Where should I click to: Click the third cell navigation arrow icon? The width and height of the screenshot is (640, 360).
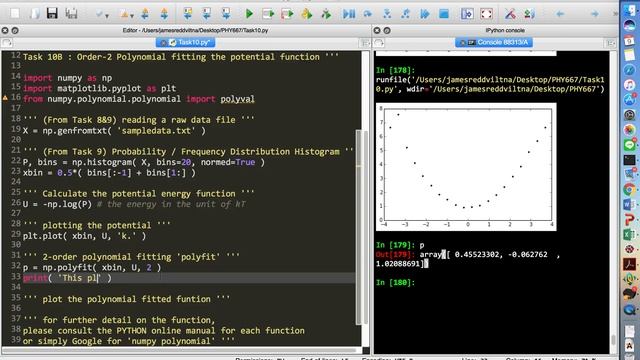226,14
